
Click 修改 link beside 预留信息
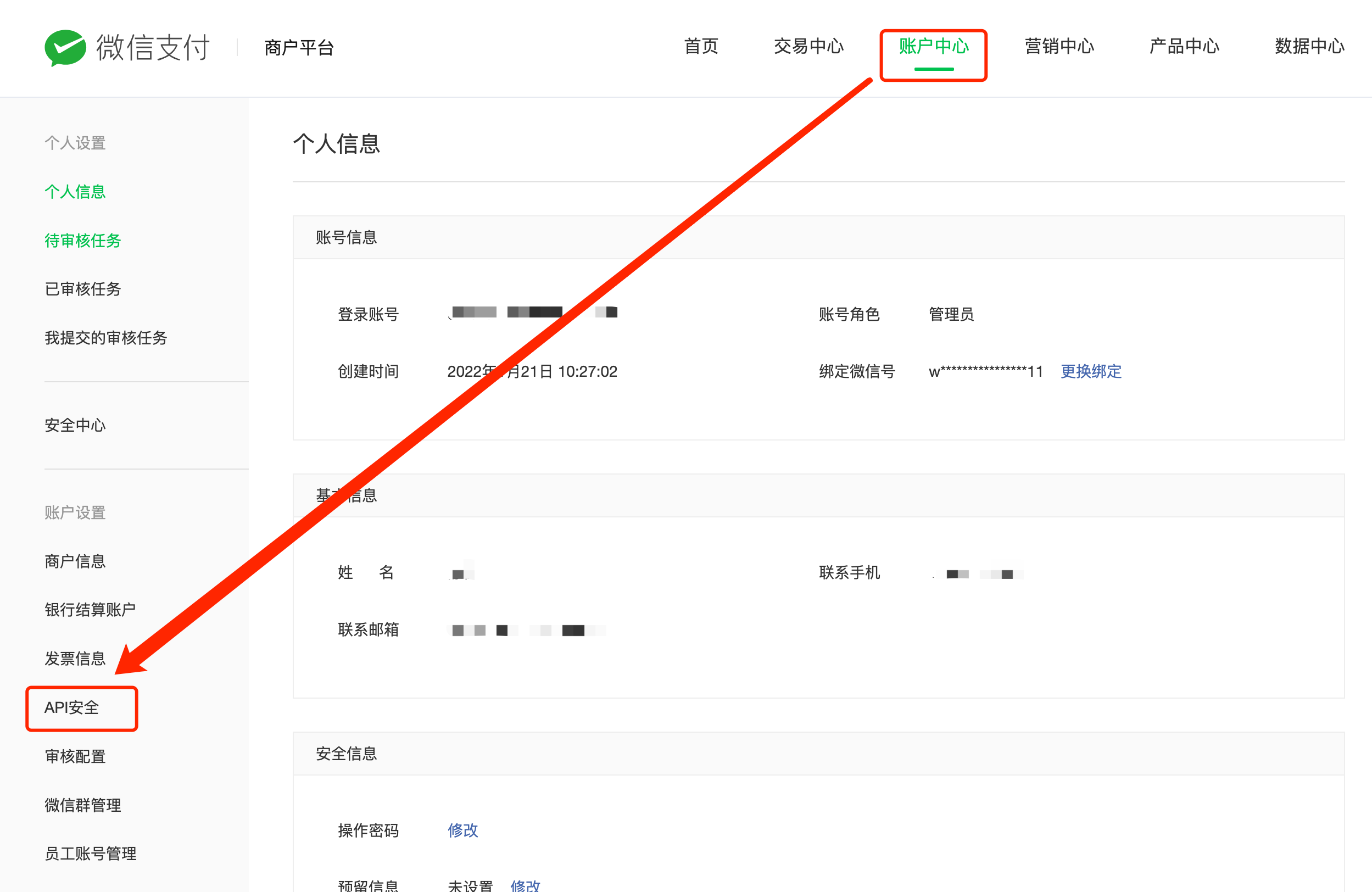point(525,885)
